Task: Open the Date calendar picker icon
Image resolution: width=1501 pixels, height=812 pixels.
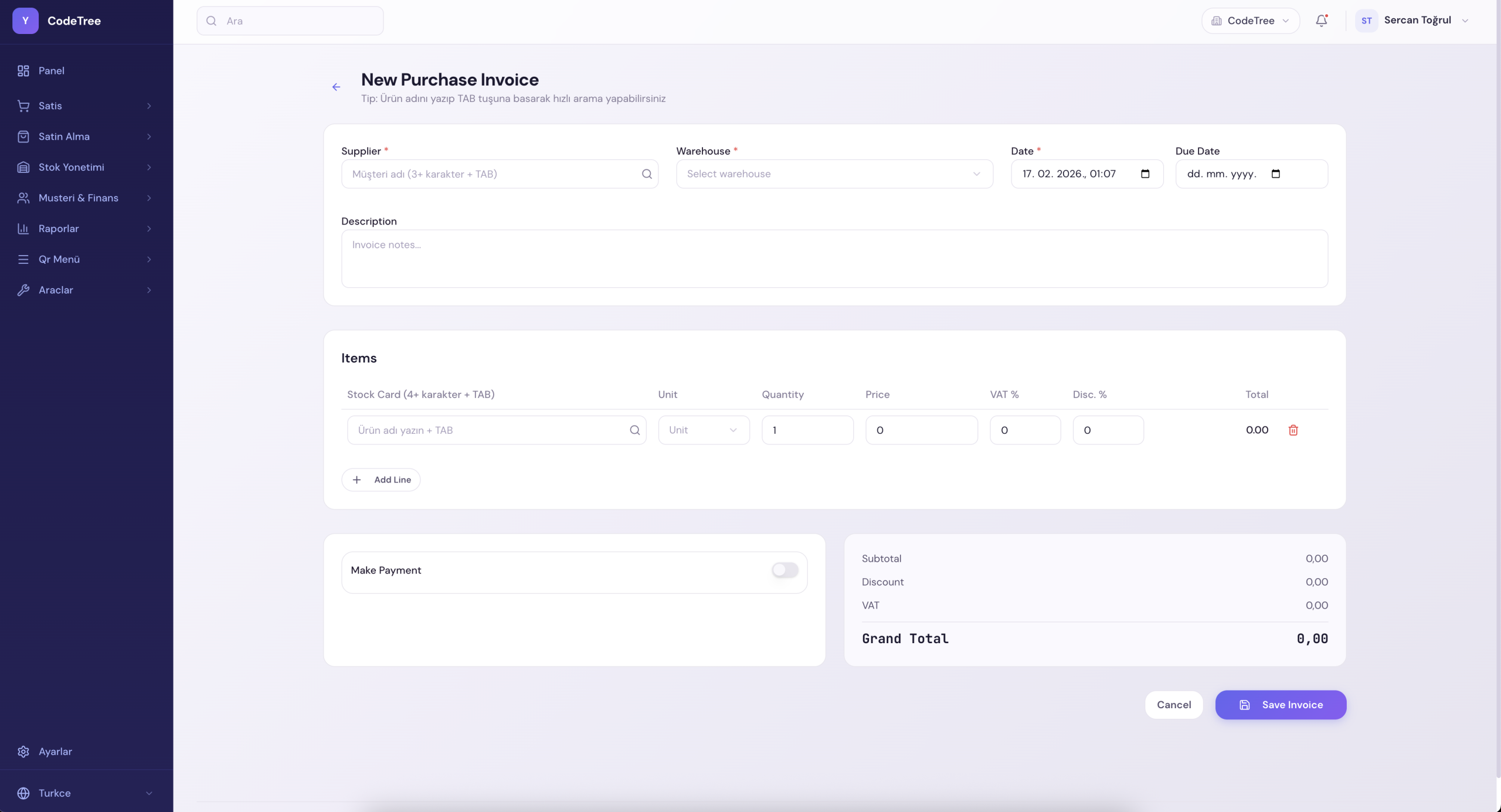Action: point(1145,174)
